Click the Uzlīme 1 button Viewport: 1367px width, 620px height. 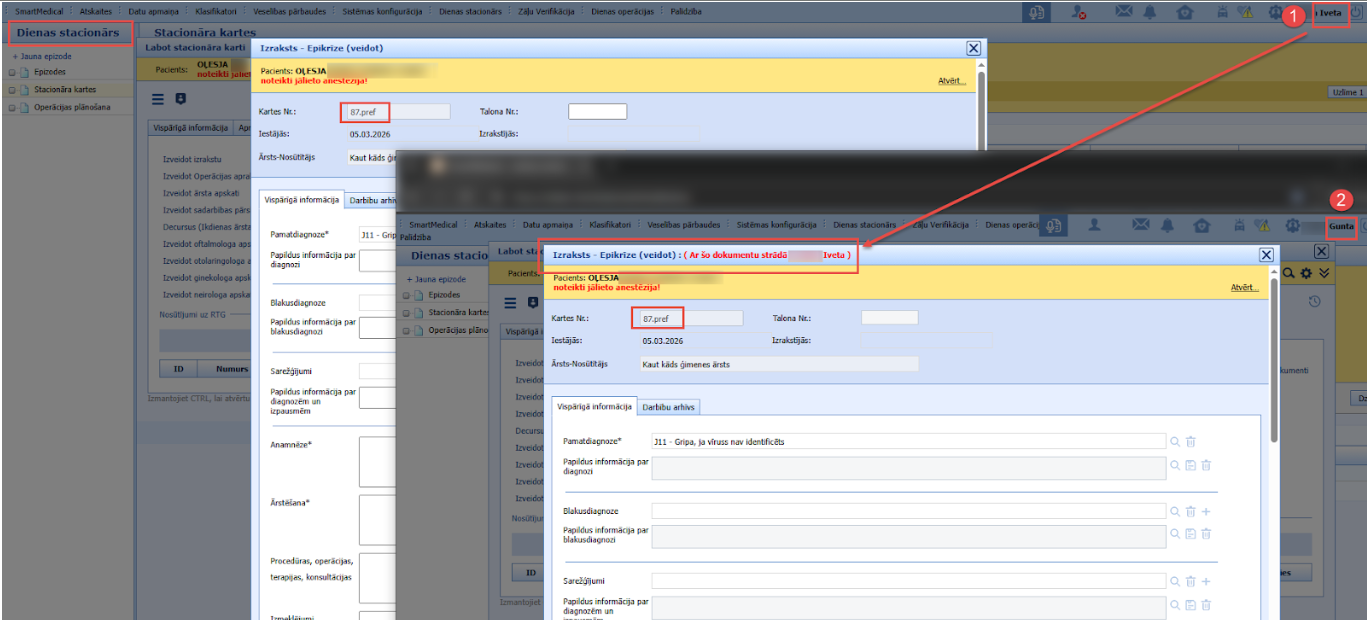coord(1347,92)
